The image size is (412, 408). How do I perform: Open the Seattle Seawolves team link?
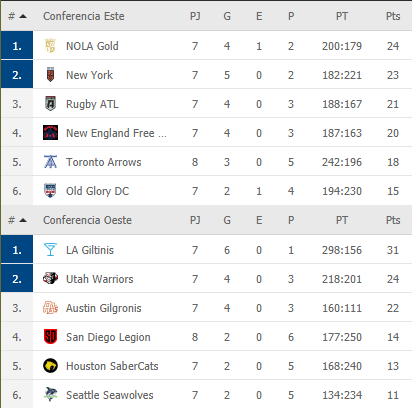[110, 395]
